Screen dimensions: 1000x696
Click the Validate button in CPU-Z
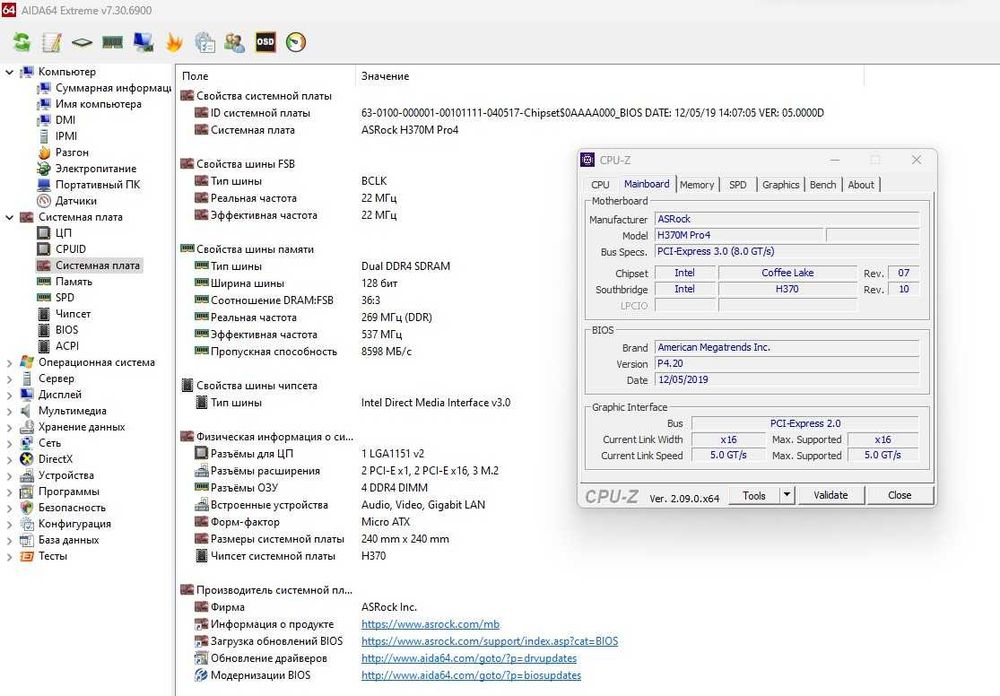click(830, 495)
